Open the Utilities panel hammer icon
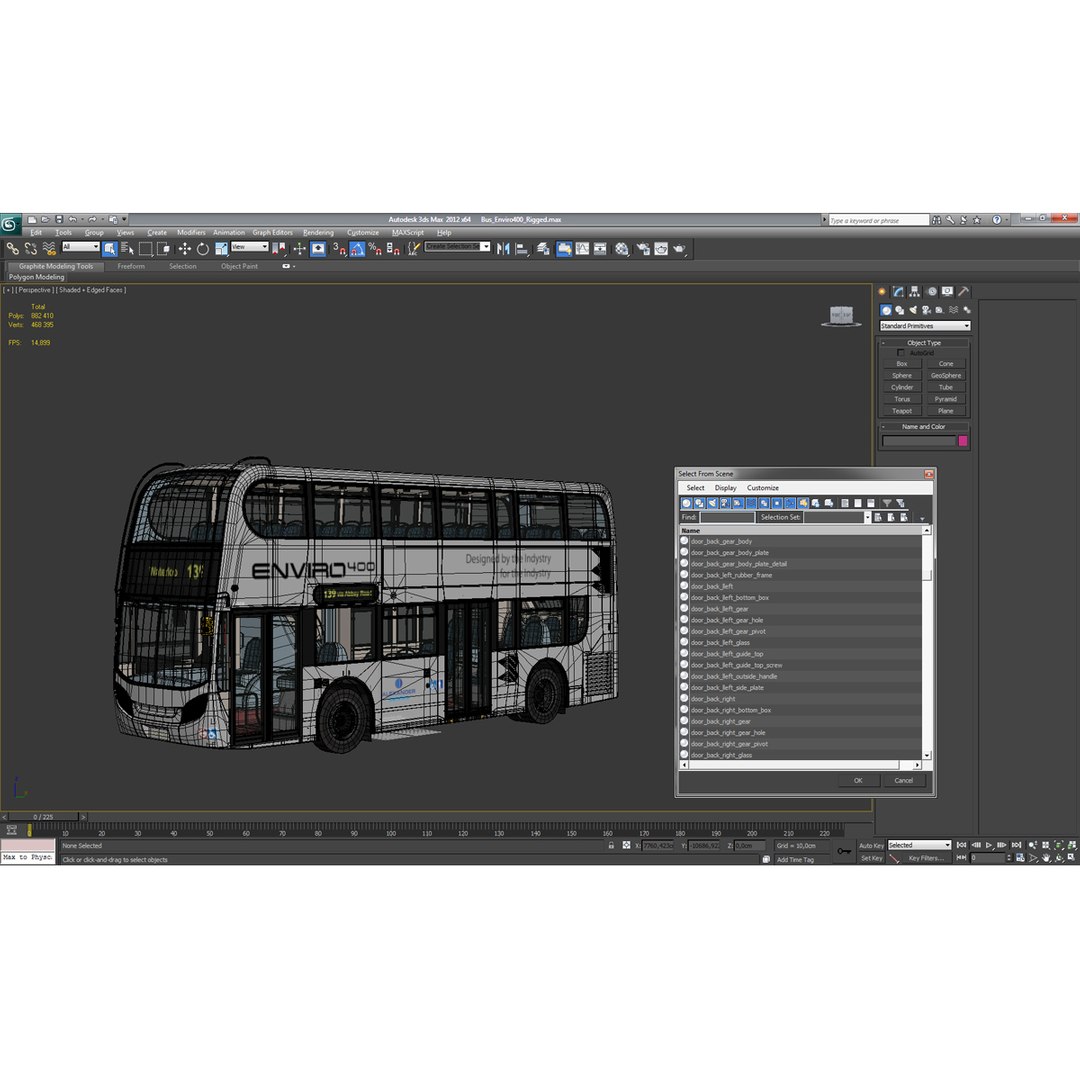Screen dimensions: 1080x1080 (964, 291)
